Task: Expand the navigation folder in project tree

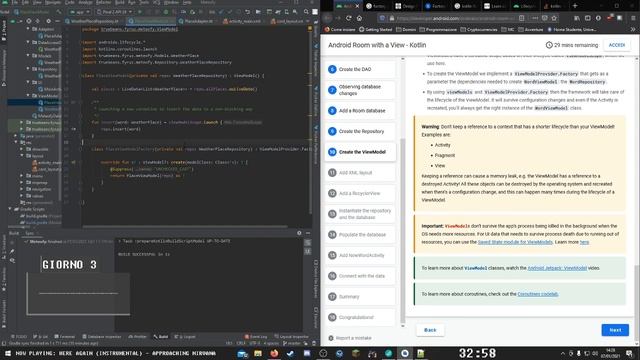Action: (22, 189)
